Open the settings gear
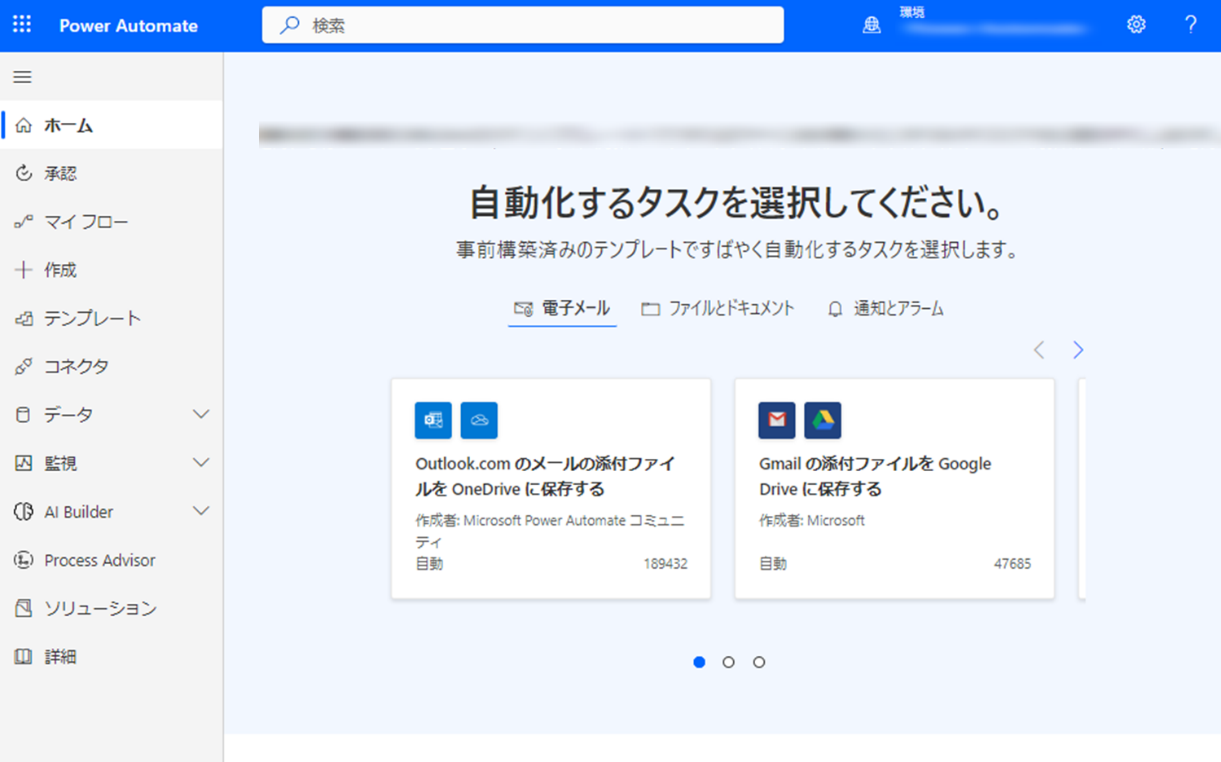Screen dimensions: 1221x762 (1136, 25)
